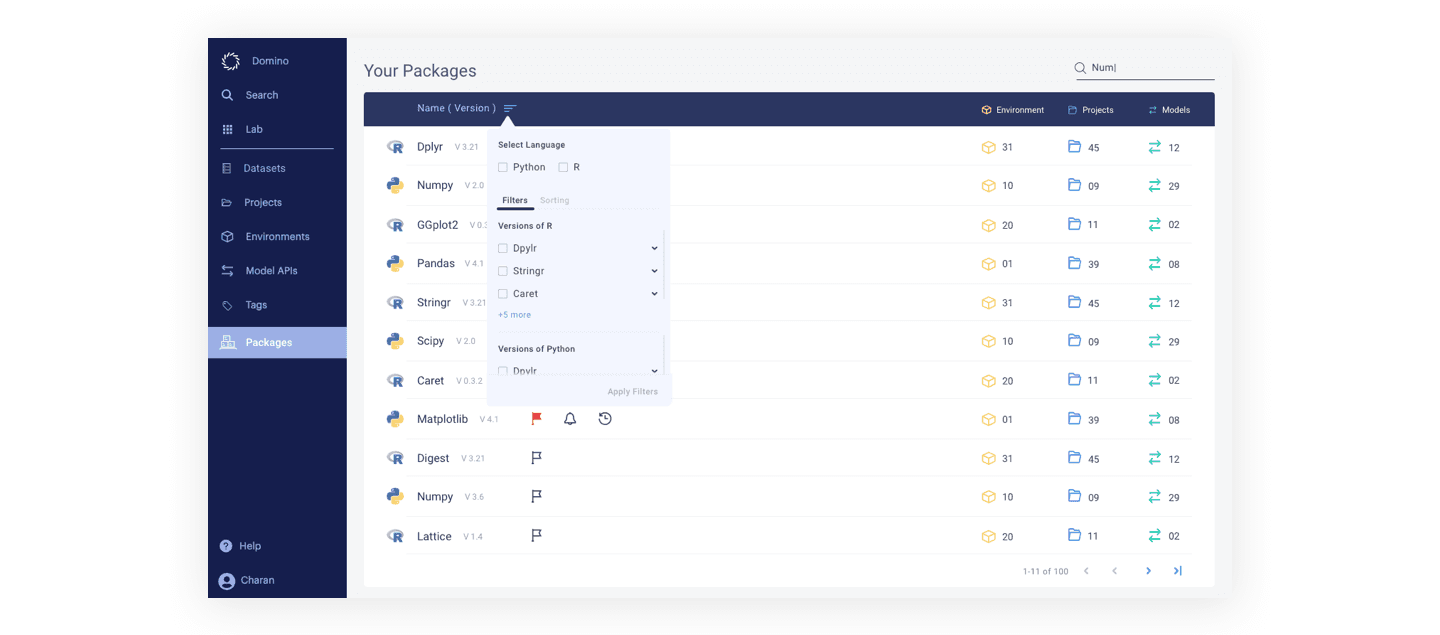Click the GGplot2 package name

437,225
